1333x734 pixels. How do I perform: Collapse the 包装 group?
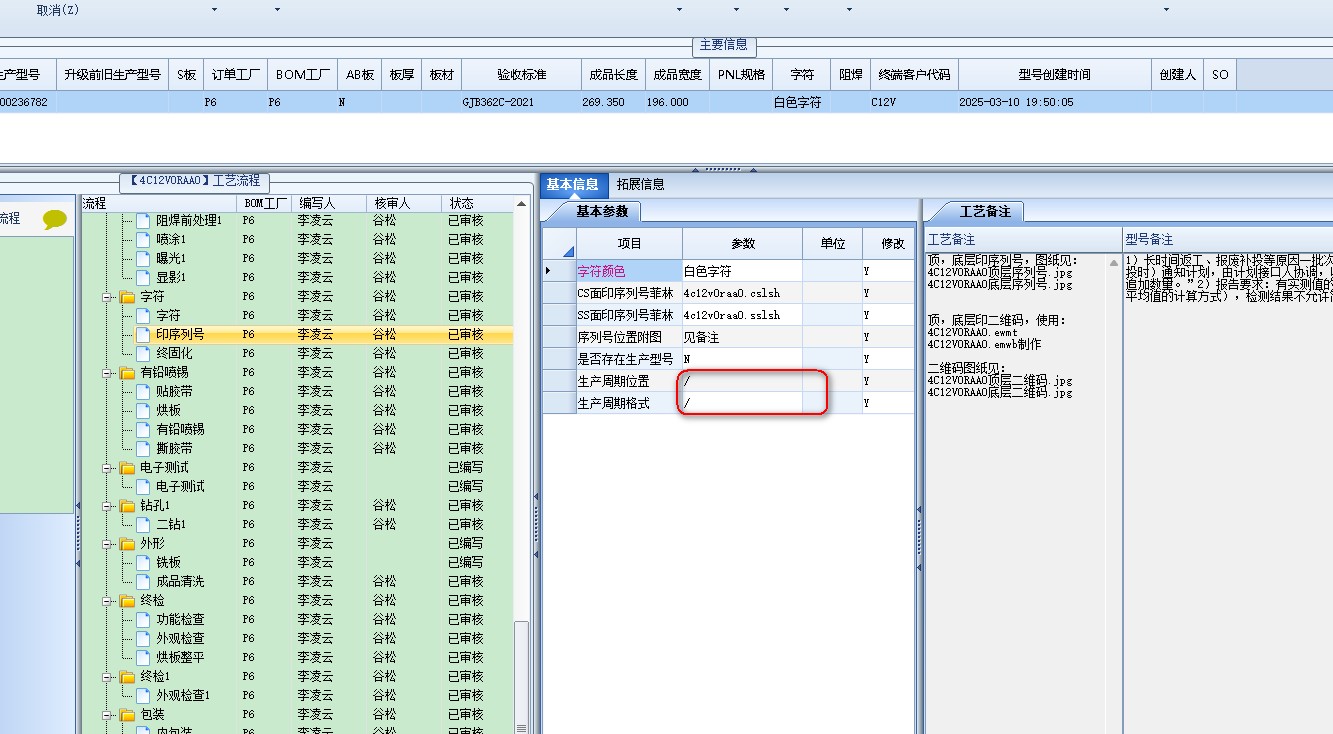point(106,715)
